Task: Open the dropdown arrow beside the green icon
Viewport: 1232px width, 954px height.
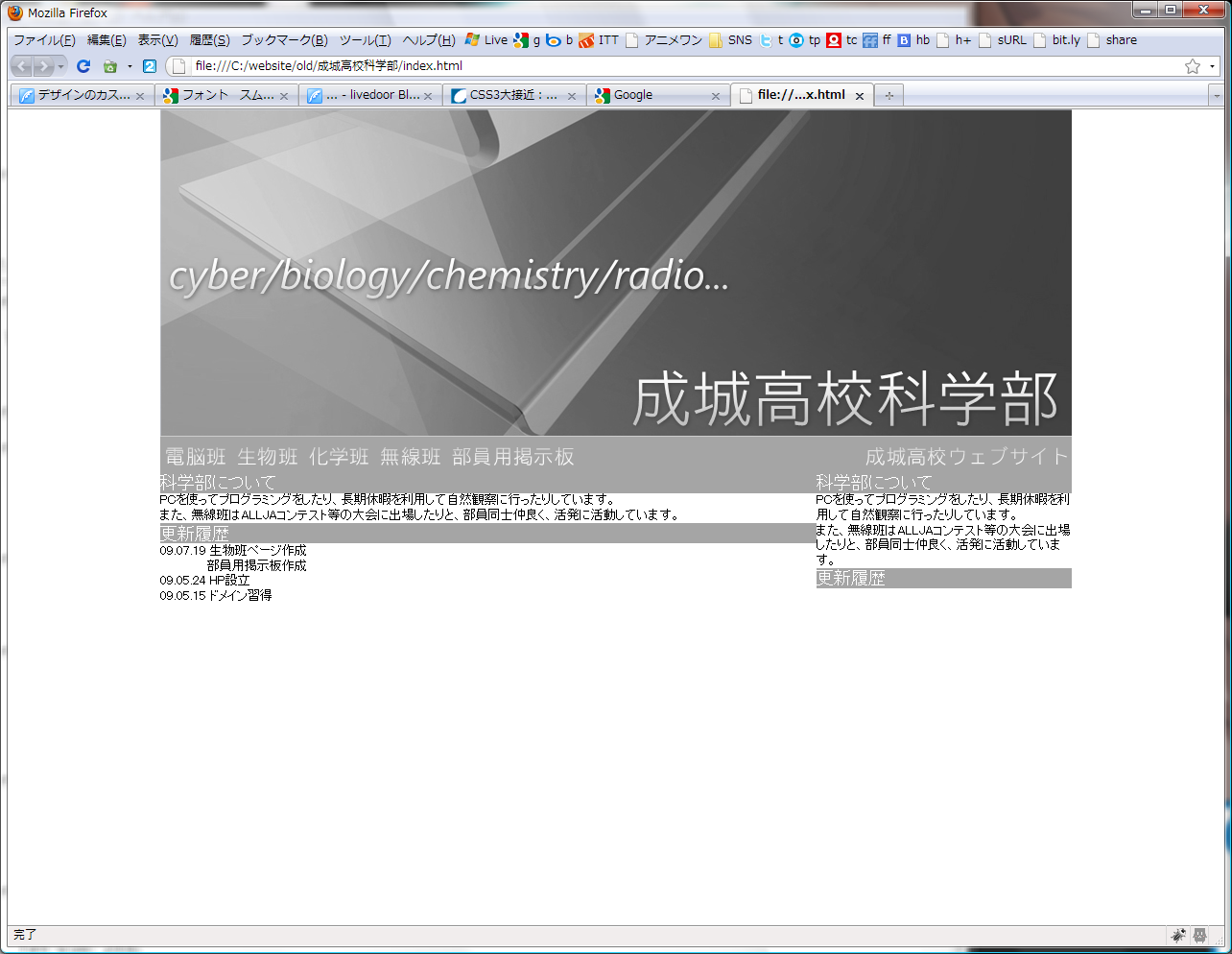Action: (x=130, y=66)
